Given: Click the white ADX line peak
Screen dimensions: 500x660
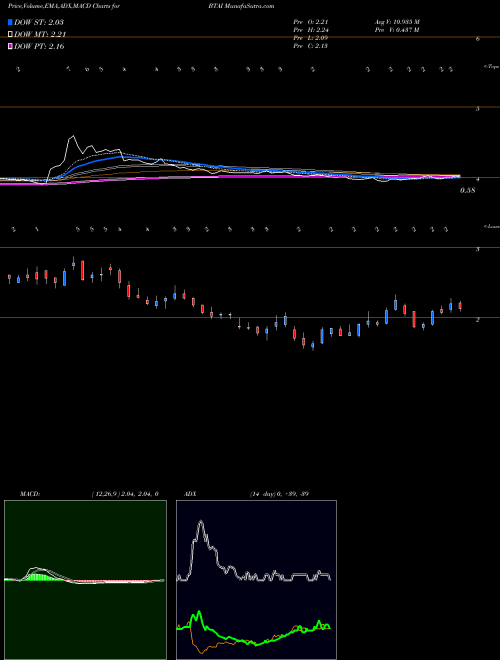Looking at the screenshot, I should tap(201, 524).
